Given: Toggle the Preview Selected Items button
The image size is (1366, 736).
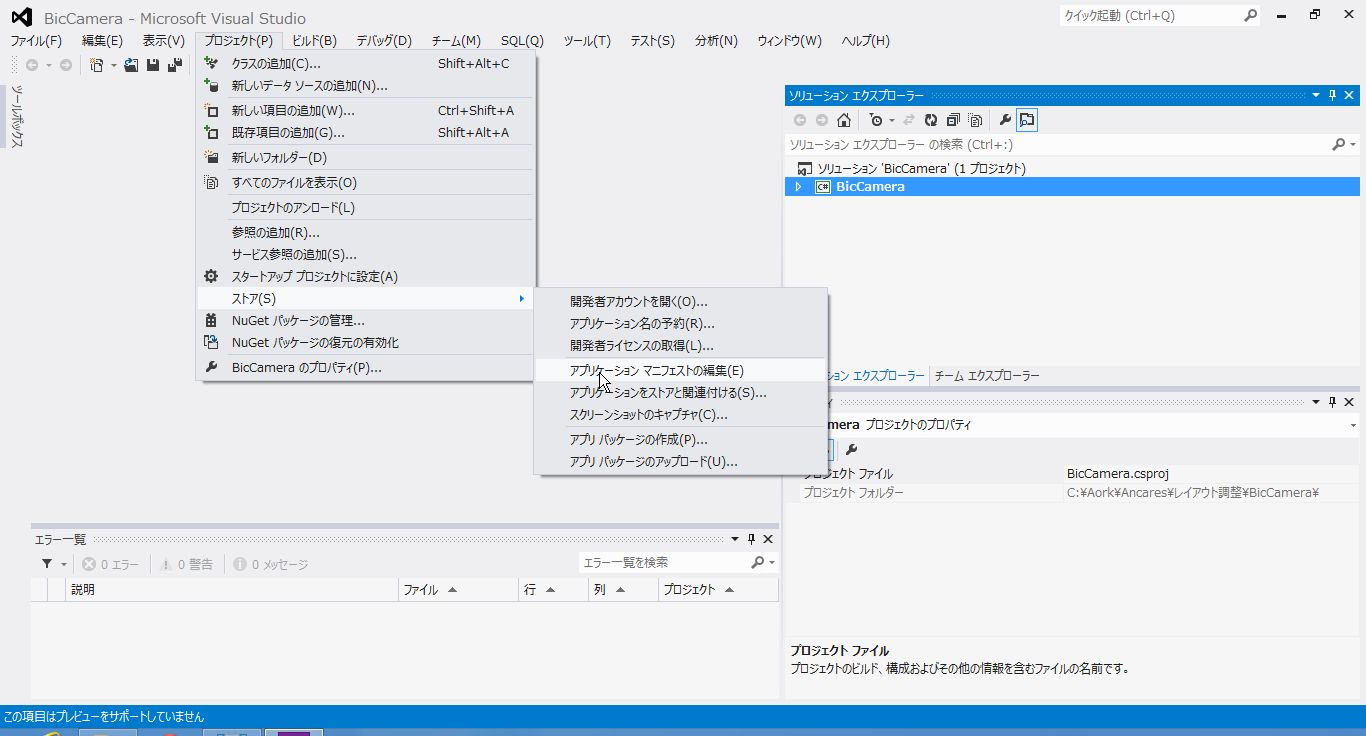Looking at the screenshot, I should click(x=1027, y=120).
